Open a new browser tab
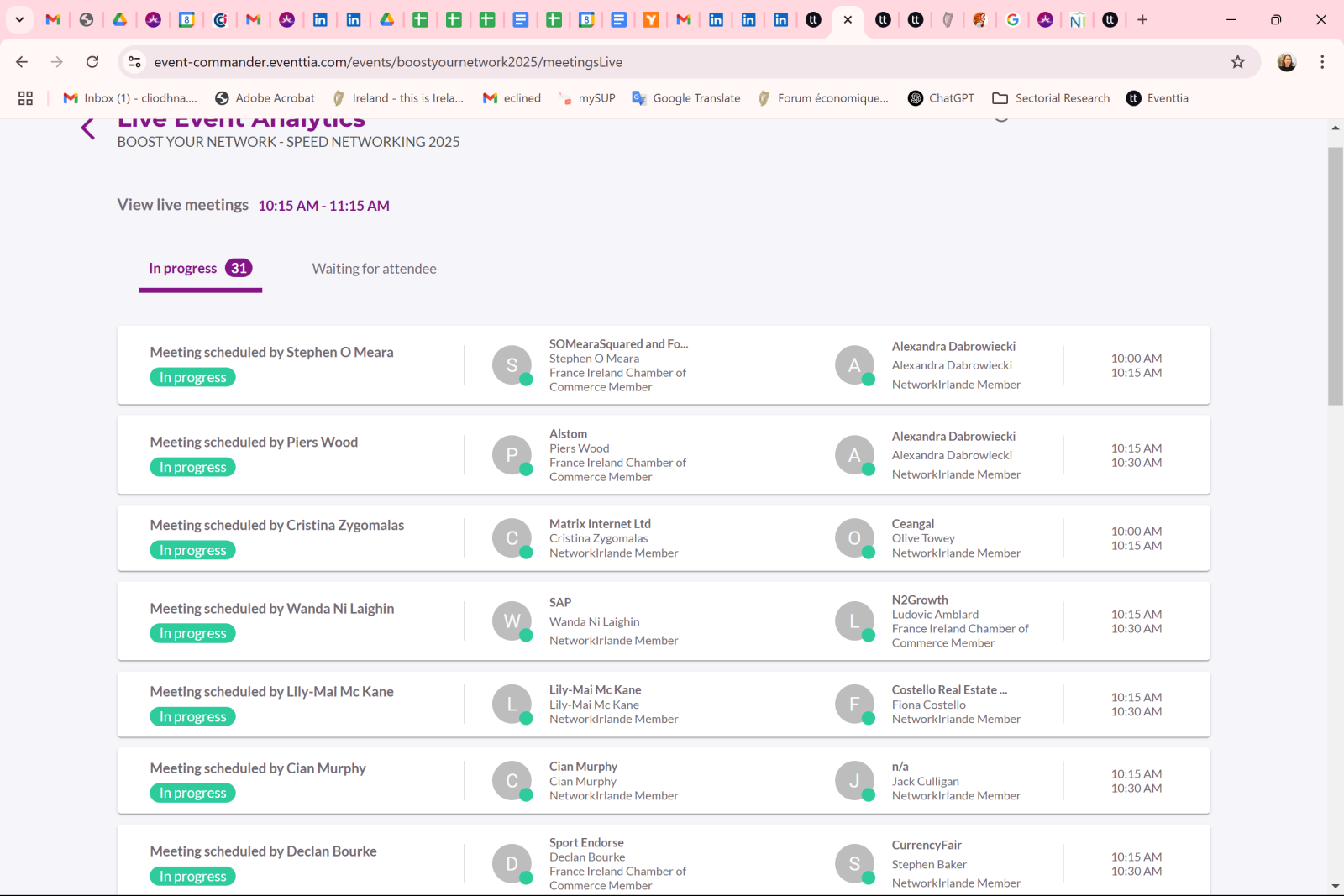 click(1142, 19)
